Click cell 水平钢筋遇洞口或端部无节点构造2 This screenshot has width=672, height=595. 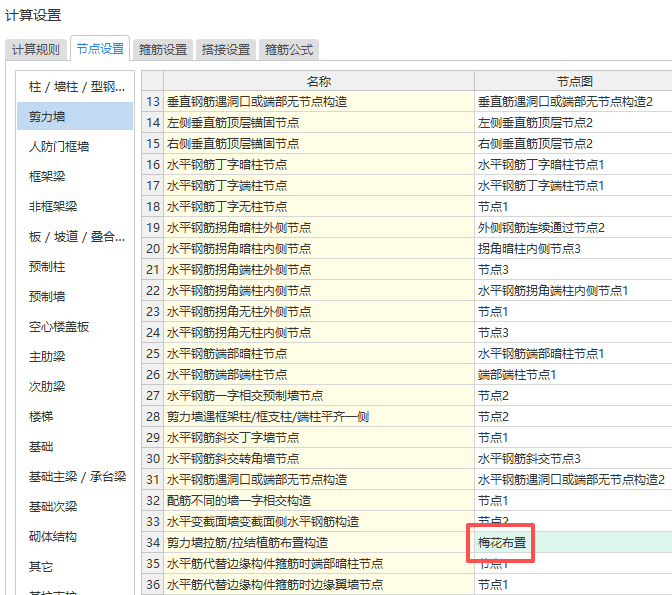[x=573, y=480]
